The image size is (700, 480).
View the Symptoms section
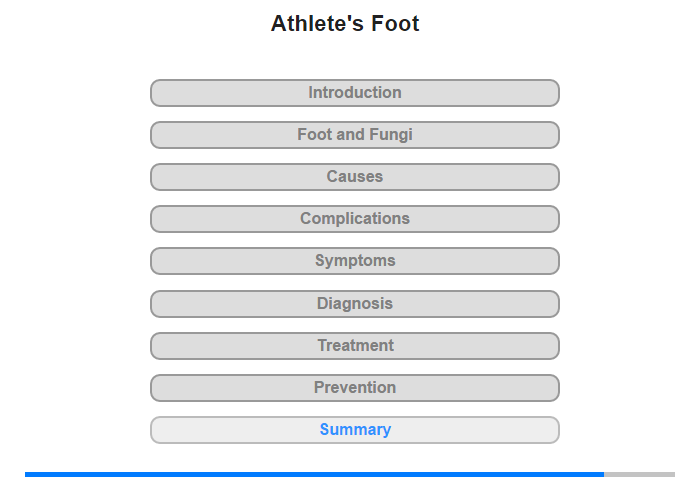click(355, 261)
